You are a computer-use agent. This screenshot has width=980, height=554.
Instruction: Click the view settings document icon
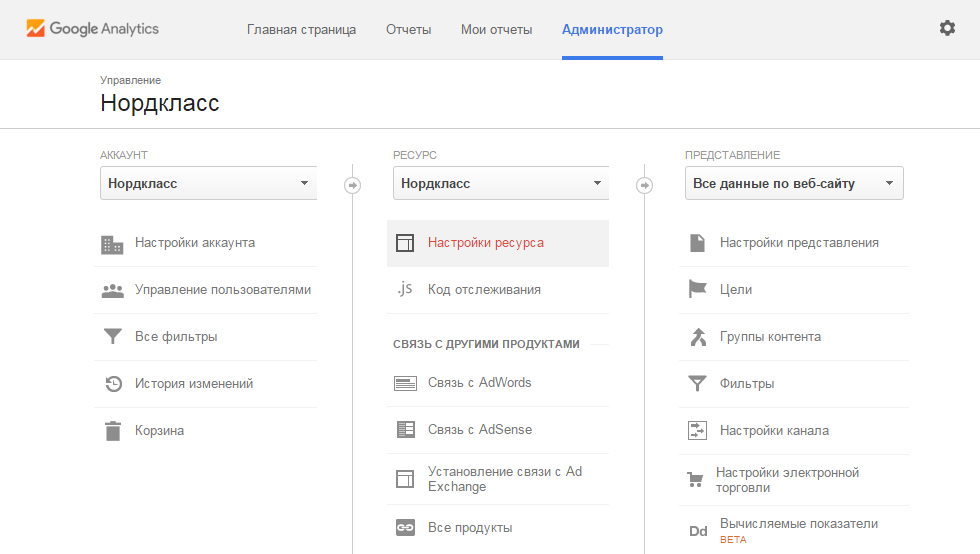click(698, 243)
